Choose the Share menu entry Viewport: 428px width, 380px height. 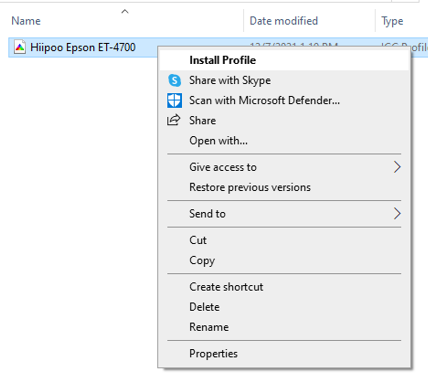tap(284, 120)
